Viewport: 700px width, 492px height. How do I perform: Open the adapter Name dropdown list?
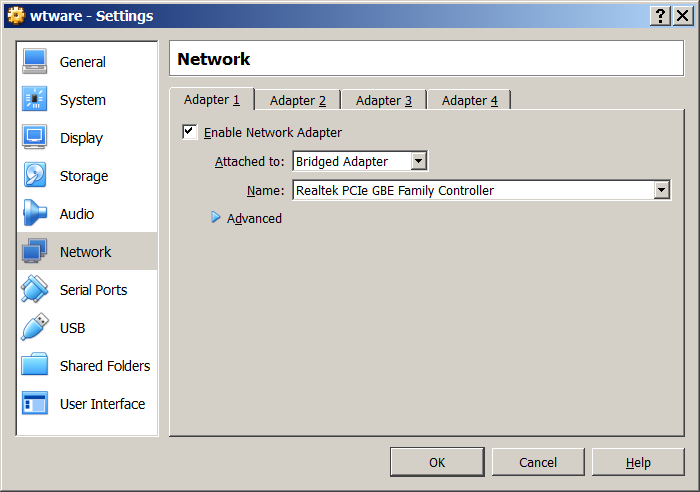[661, 190]
